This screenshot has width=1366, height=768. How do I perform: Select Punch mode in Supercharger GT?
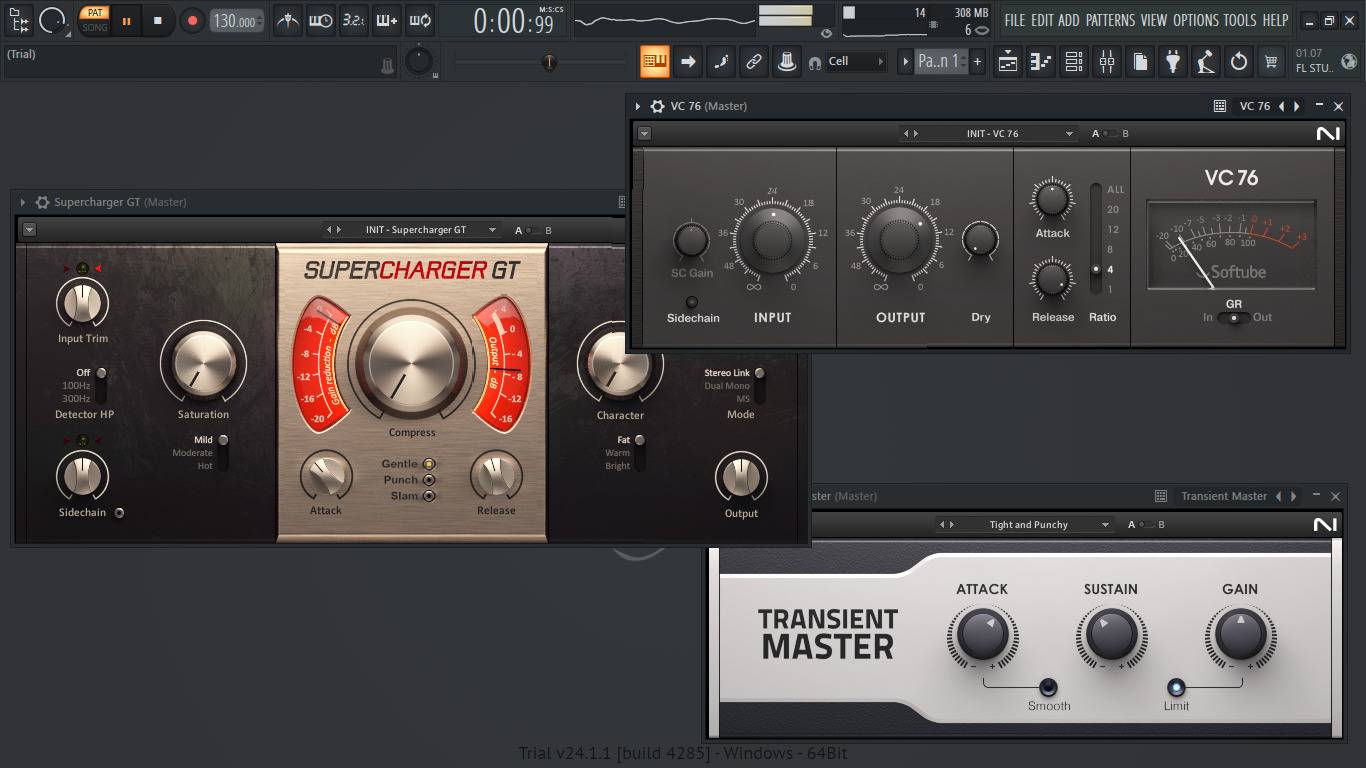pyautogui.click(x=429, y=480)
